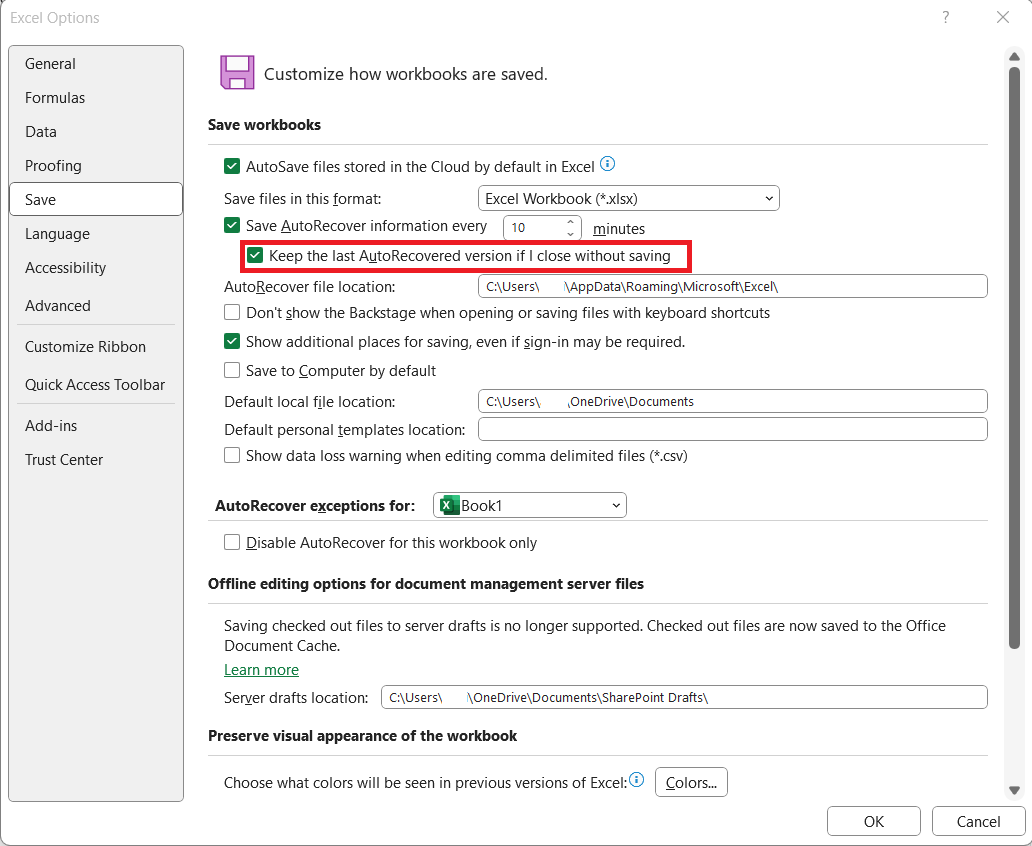Click the scrollbar down arrow
The width and height of the screenshot is (1032, 846).
point(1014,791)
